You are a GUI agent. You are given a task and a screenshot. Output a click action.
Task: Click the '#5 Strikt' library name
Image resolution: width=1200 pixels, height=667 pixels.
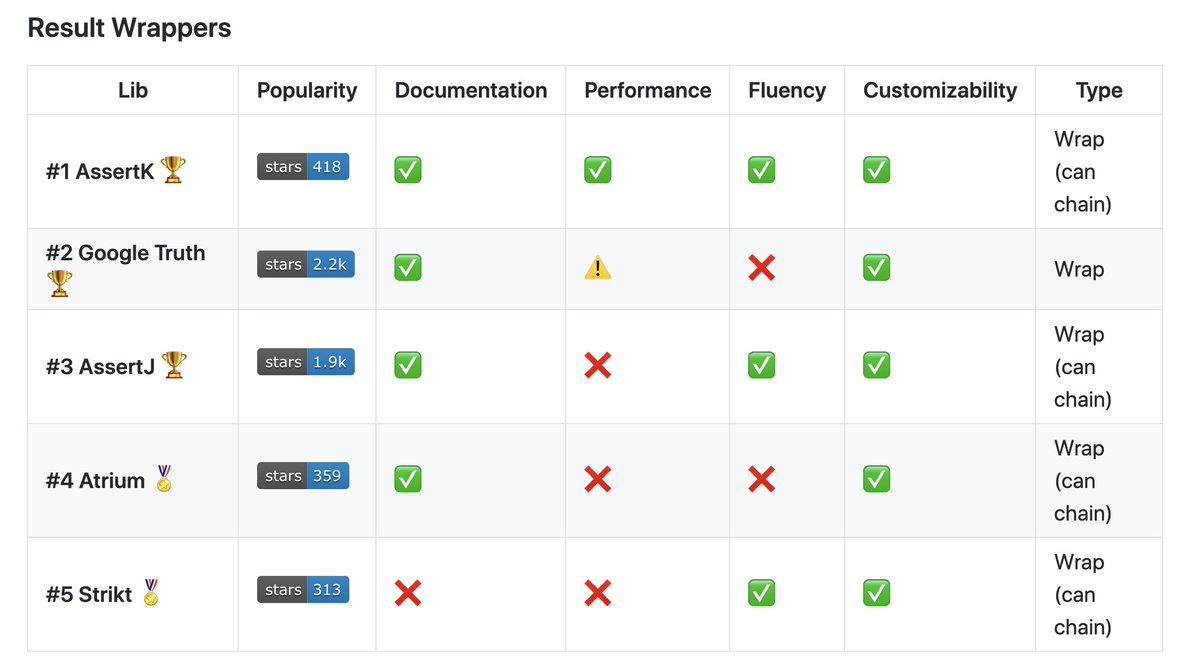tap(89, 594)
